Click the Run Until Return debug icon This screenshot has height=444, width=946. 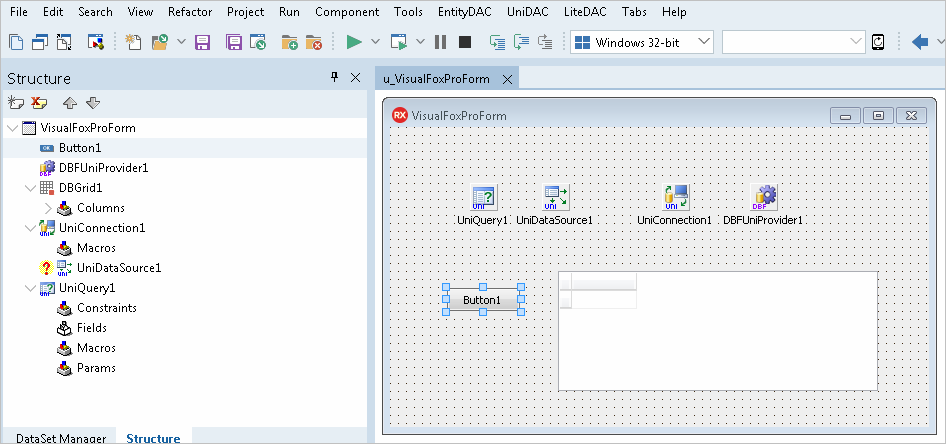545,42
